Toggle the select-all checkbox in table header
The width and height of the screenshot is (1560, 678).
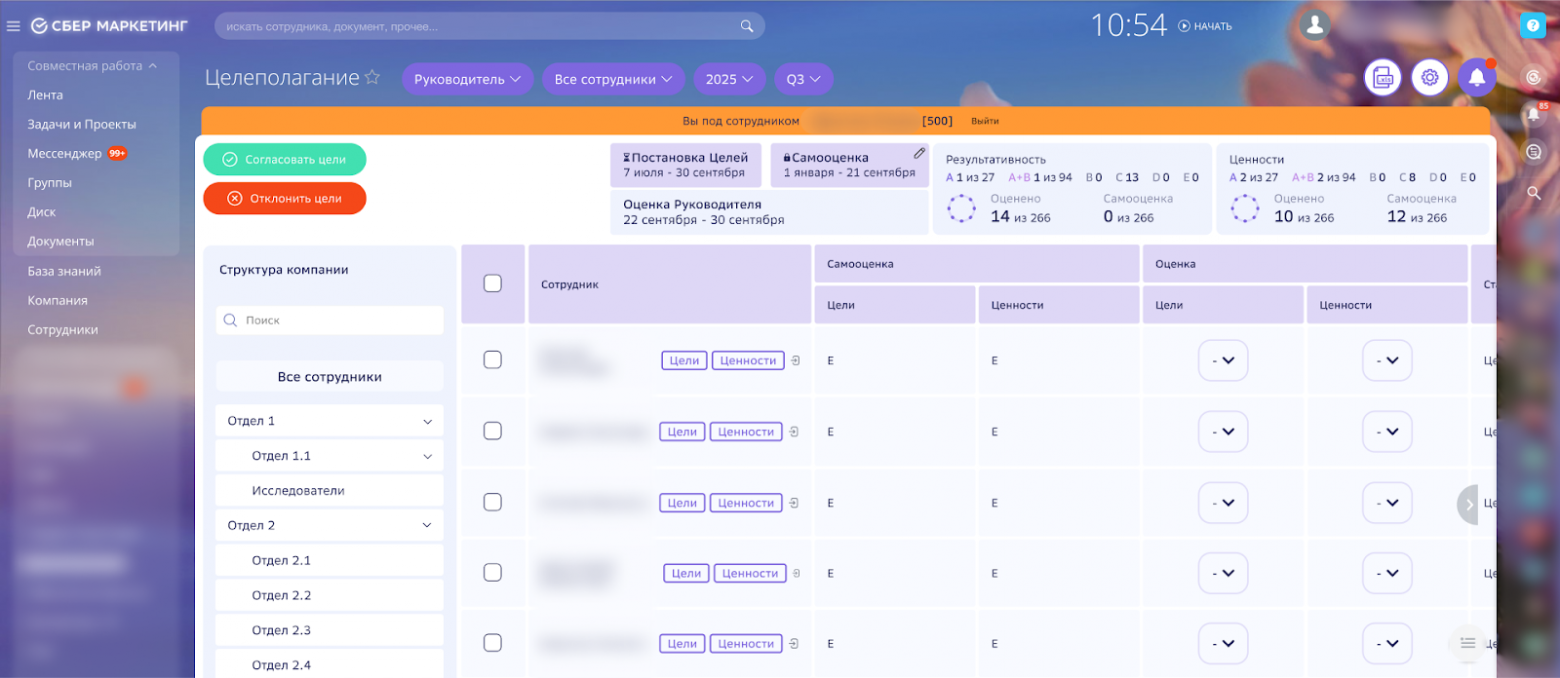point(492,284)
